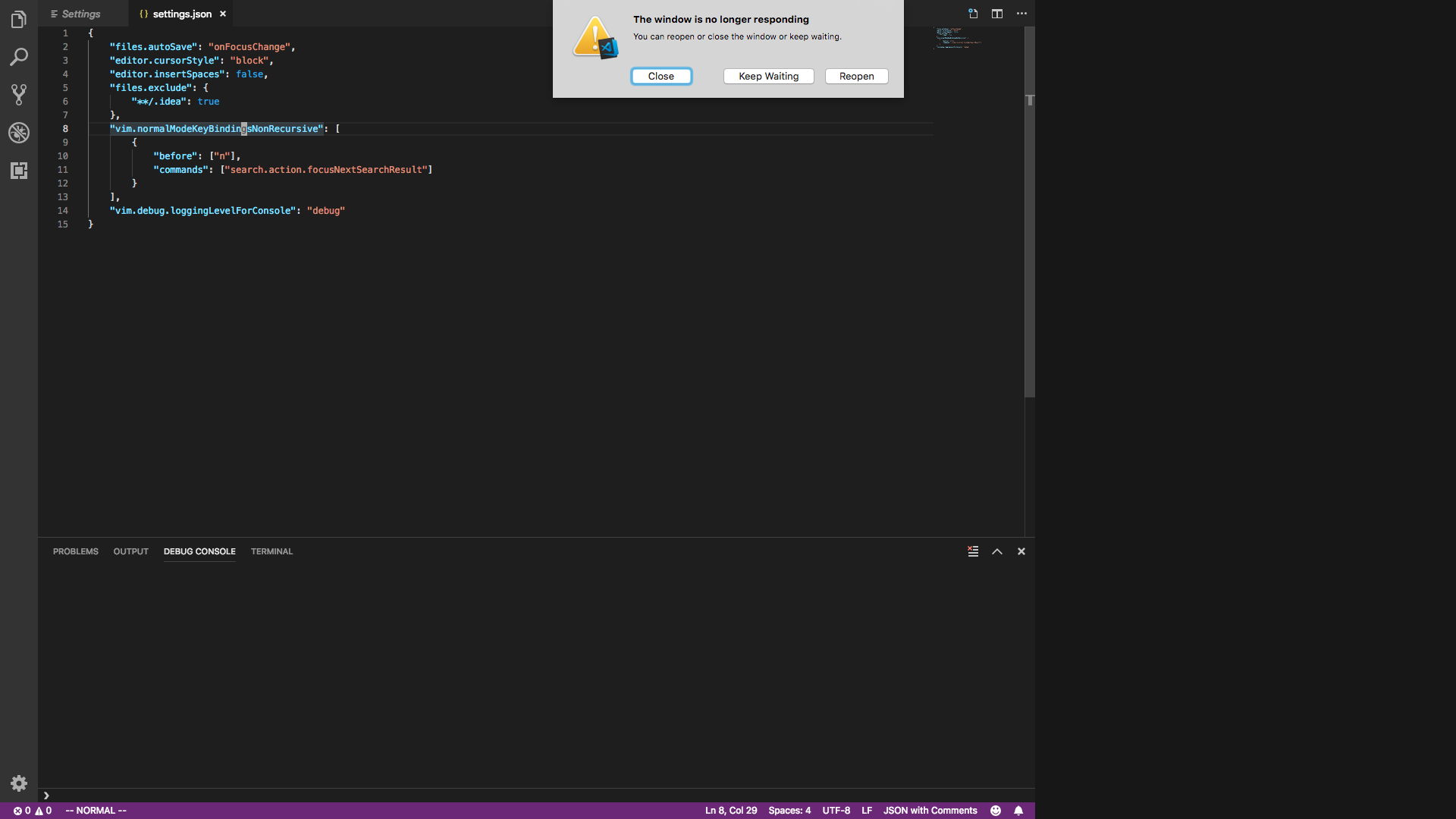Click Spaces: 4 indentation setting
This screenshot has width=1456, height=819.
[789, 810]
